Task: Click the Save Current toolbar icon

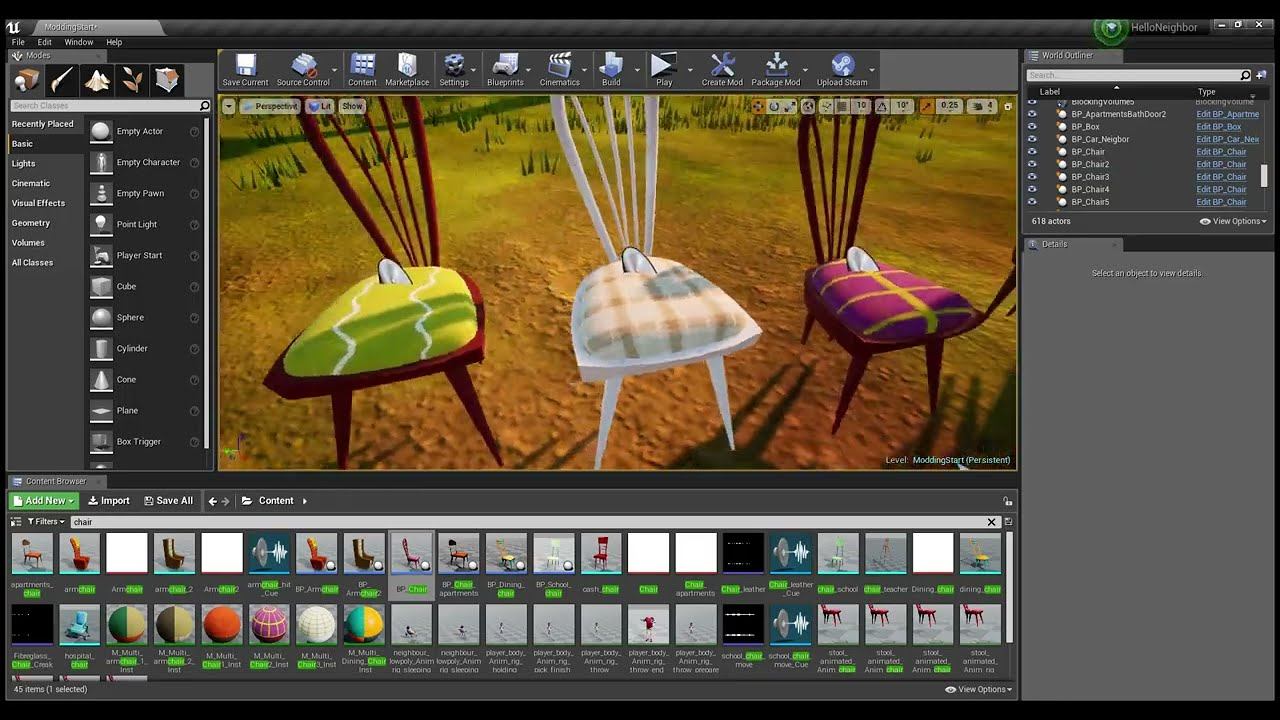Action: pos(245,67)
